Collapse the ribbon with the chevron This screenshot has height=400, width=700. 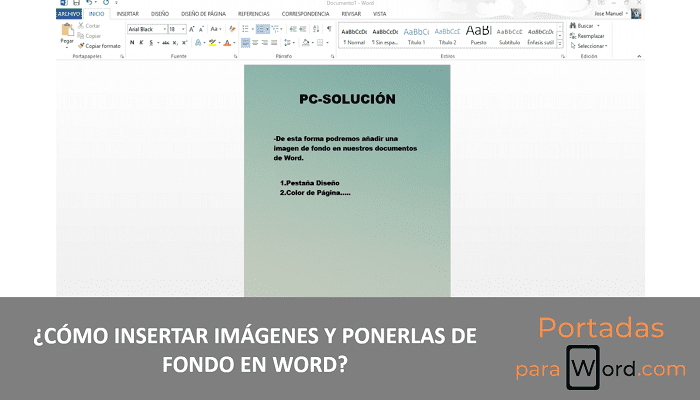(x=639, y=57)
